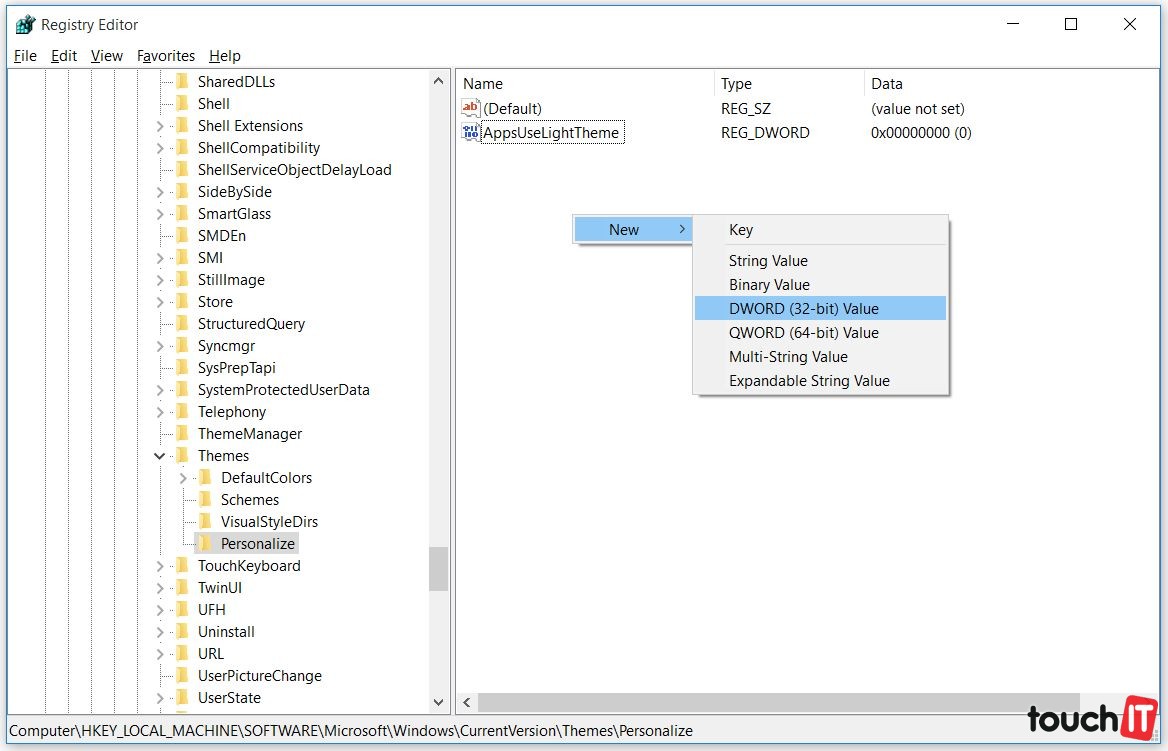Click the Personalize folder icon
The width and height of the screenshot is (1168, 751).
pos(205,544)
